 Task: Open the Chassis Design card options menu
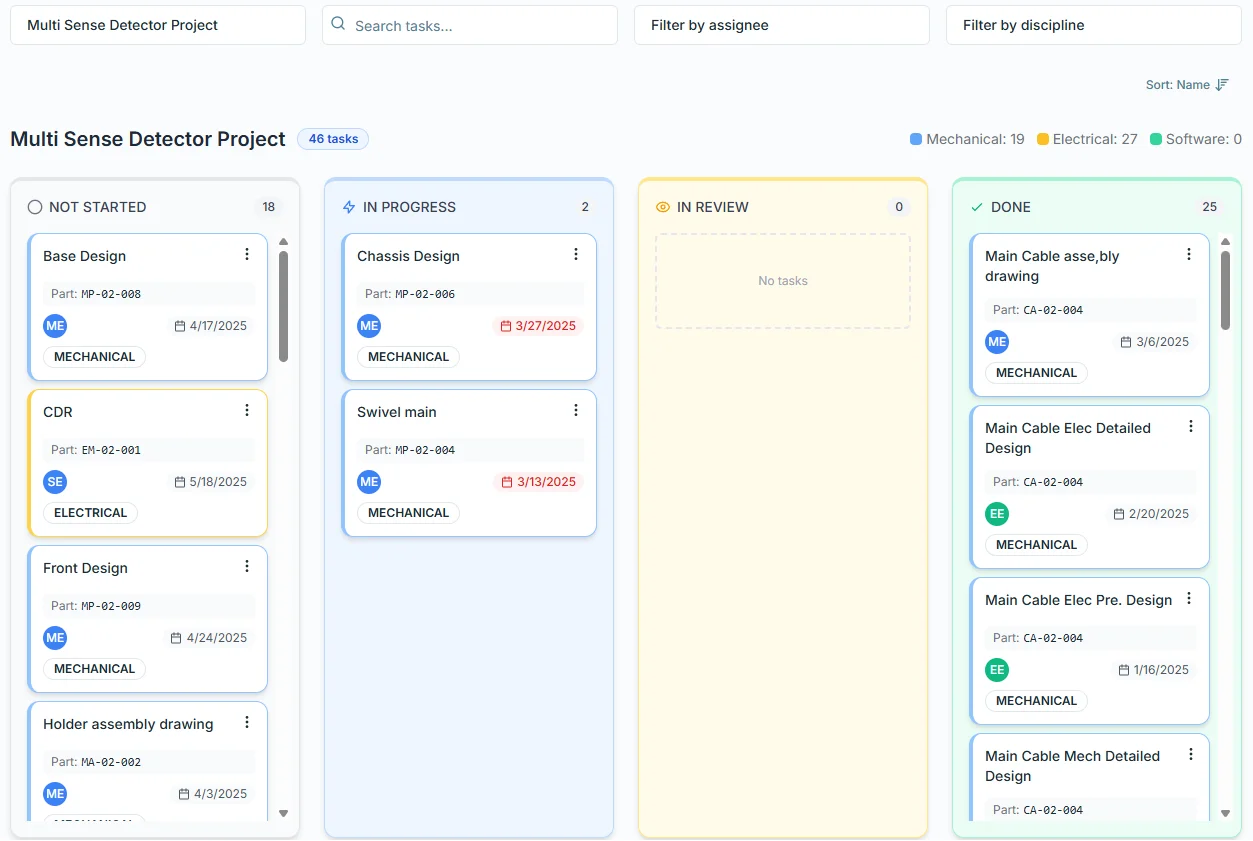click(x=576, y=254)
